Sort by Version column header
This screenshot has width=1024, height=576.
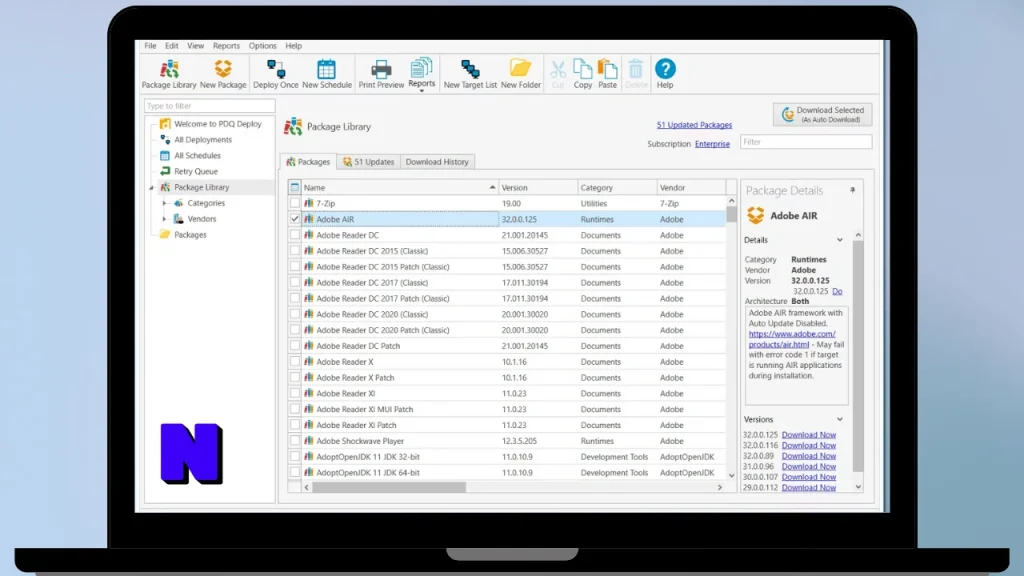(538, 187)
